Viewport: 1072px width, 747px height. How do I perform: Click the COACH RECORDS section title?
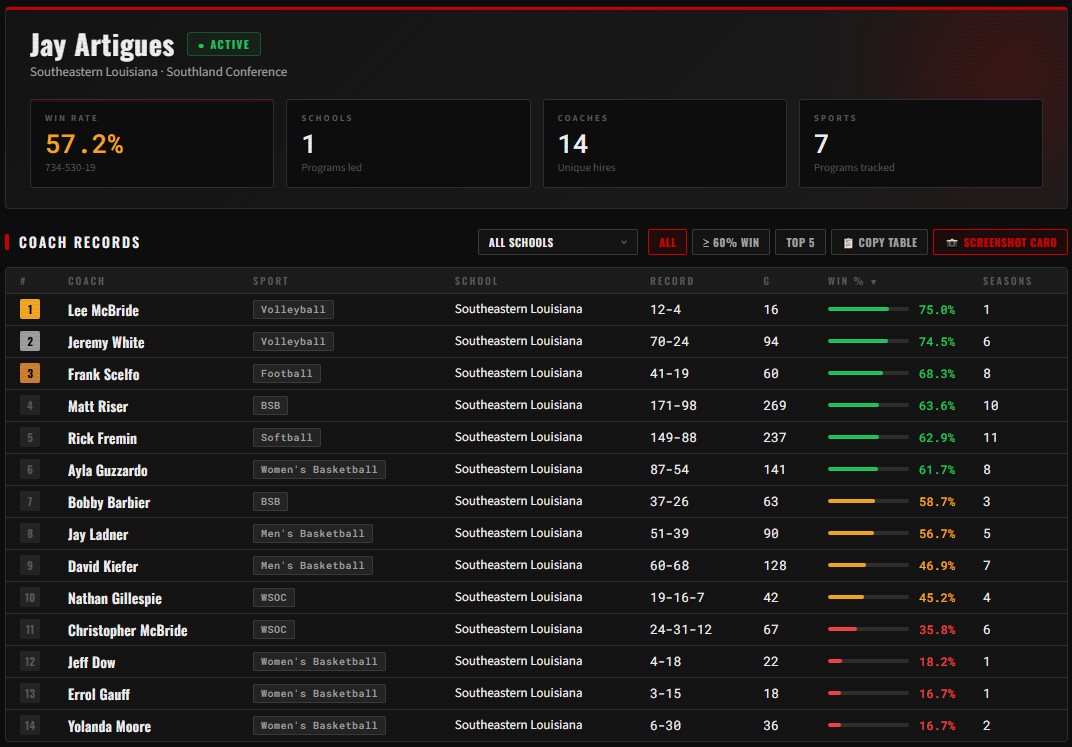click(79, 242)
